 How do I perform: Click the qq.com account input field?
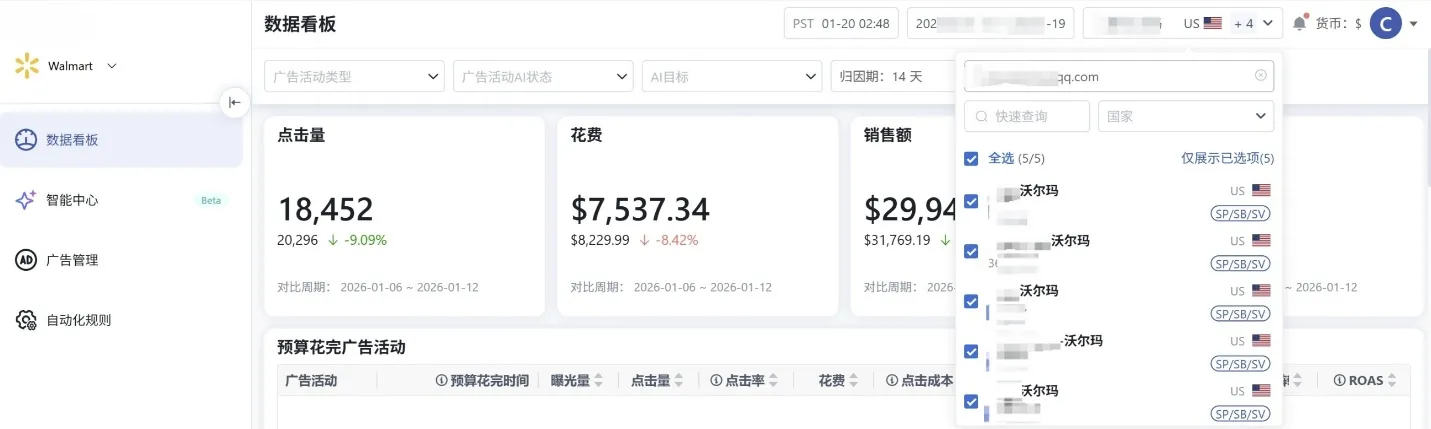(1119, 76)
